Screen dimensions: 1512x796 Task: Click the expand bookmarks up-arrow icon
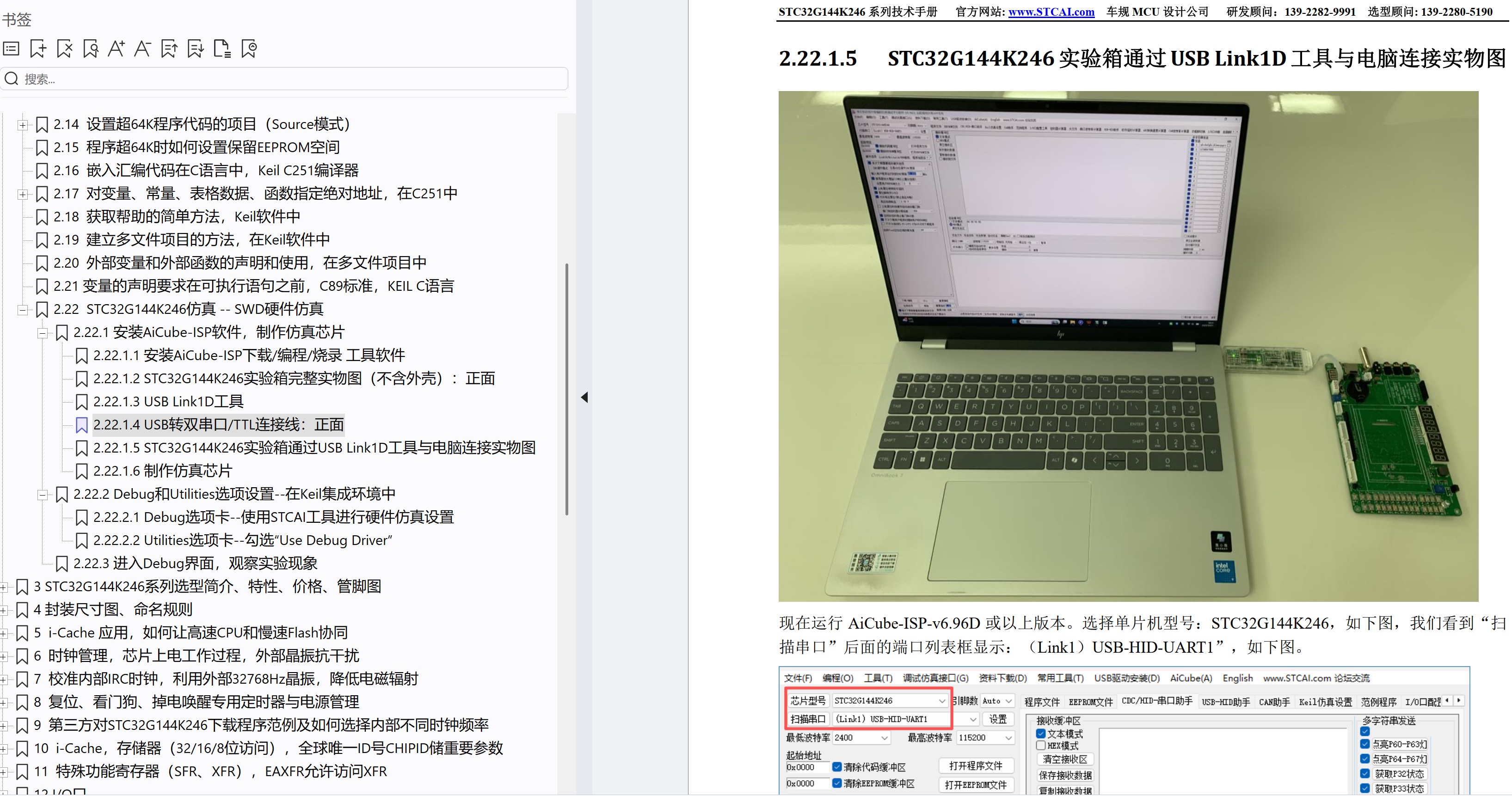[x=169, y=48]
